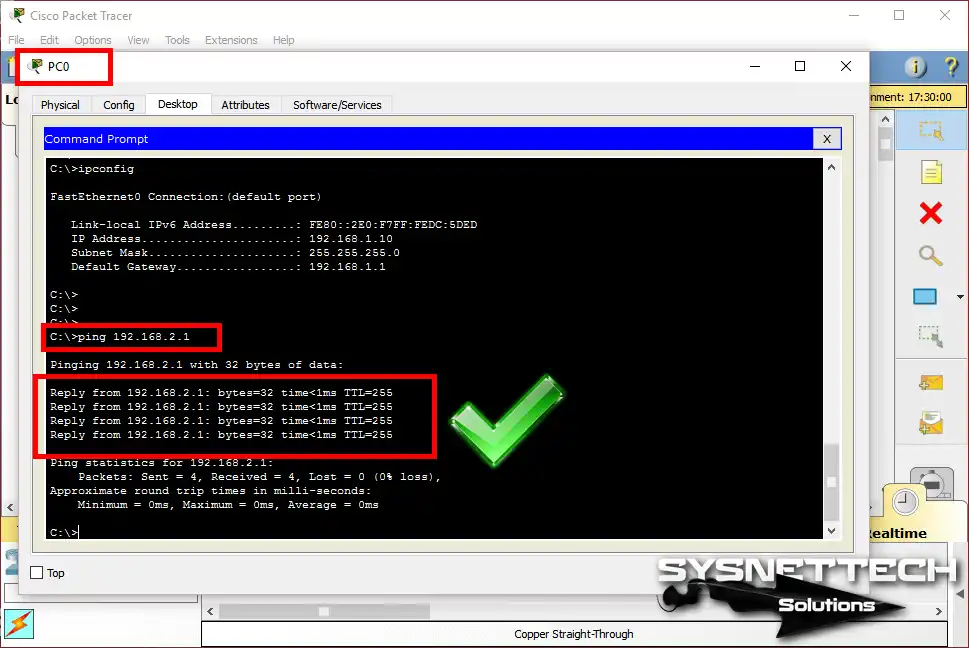
Task: Select the Select tool in right toolbar
Action: 931,132
